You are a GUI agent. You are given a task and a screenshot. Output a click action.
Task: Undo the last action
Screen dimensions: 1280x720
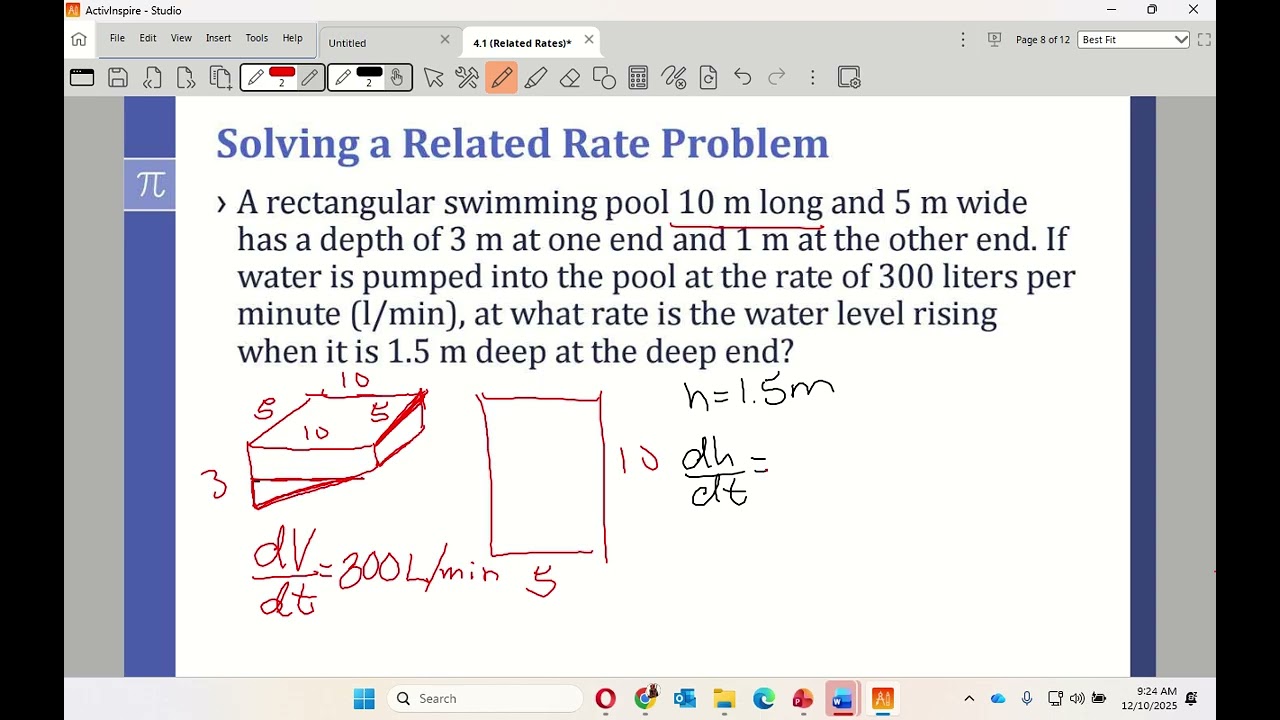pyautogui.click(x=742, y=77)
